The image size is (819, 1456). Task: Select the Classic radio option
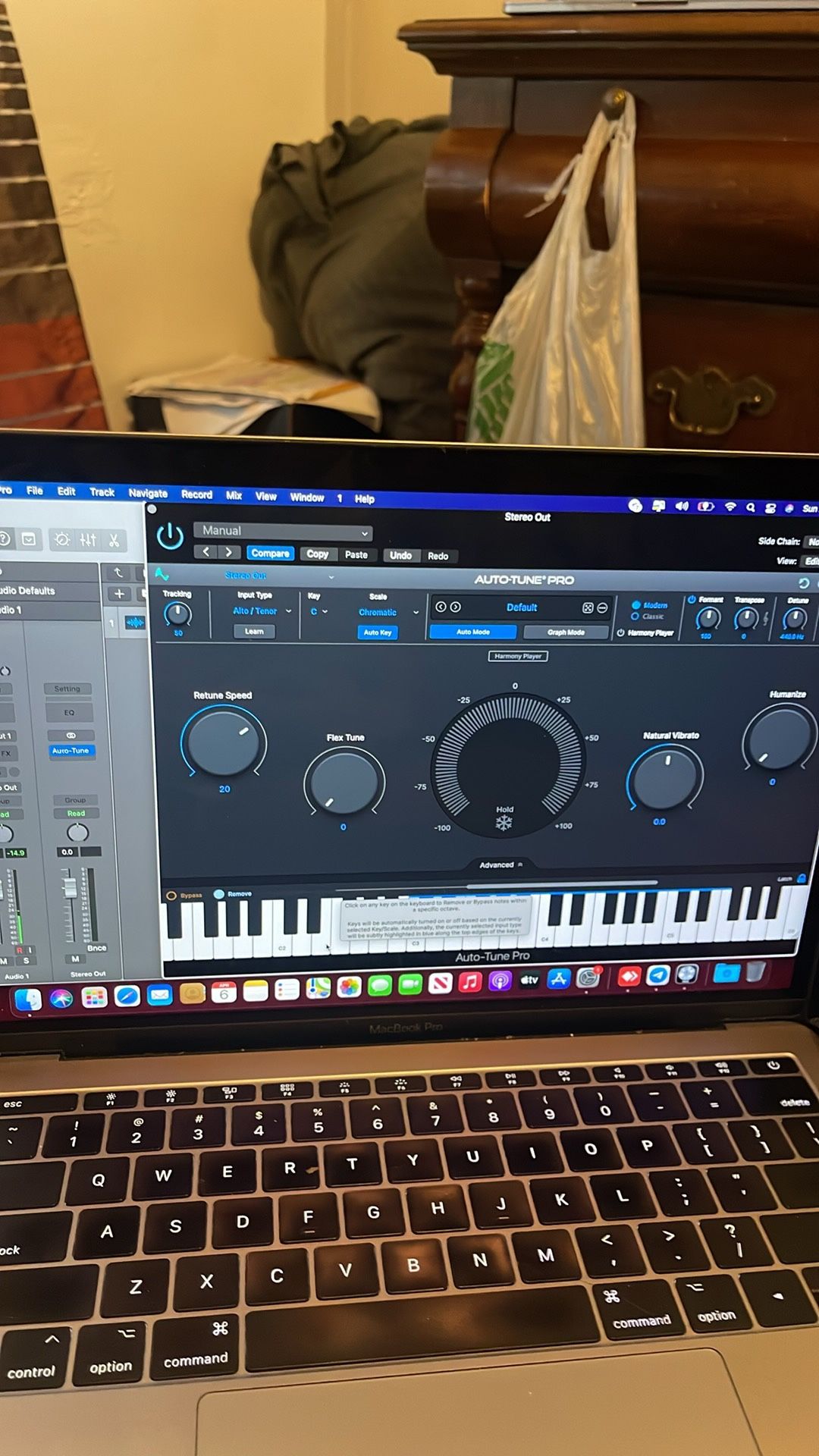pyautogui.click(x=648, y=617)
